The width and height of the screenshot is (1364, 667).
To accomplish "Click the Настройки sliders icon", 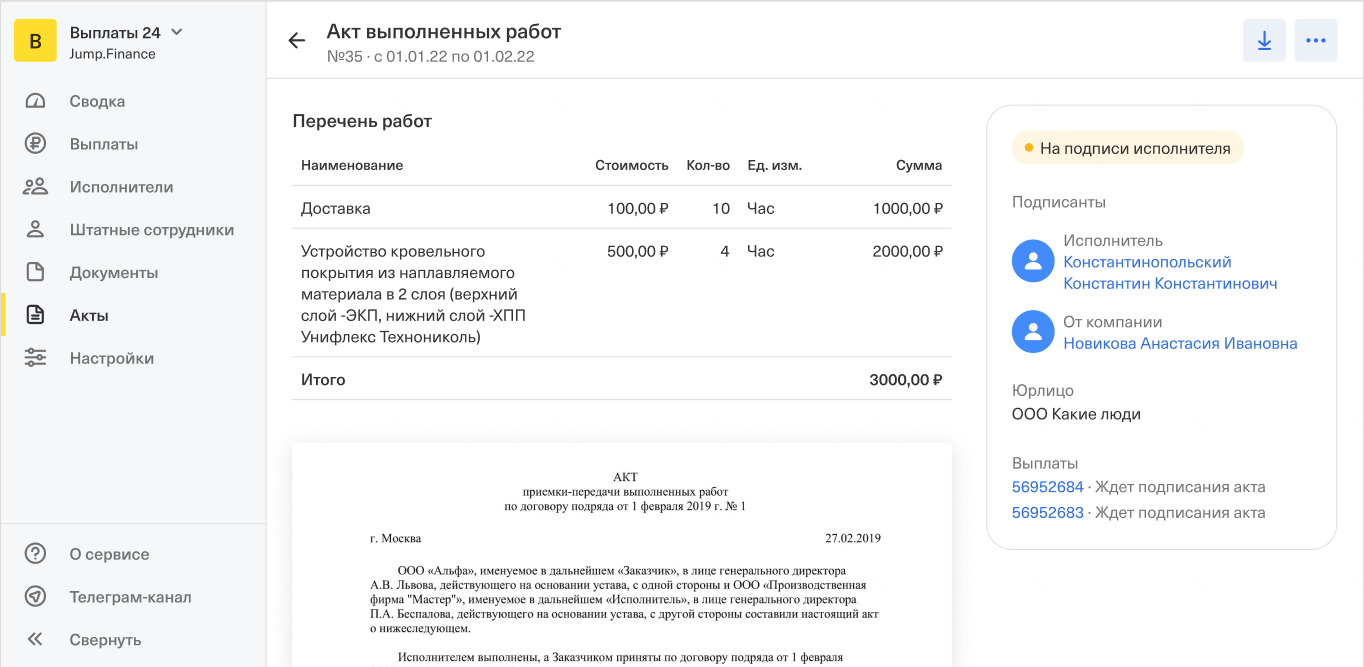I will 36,358.
